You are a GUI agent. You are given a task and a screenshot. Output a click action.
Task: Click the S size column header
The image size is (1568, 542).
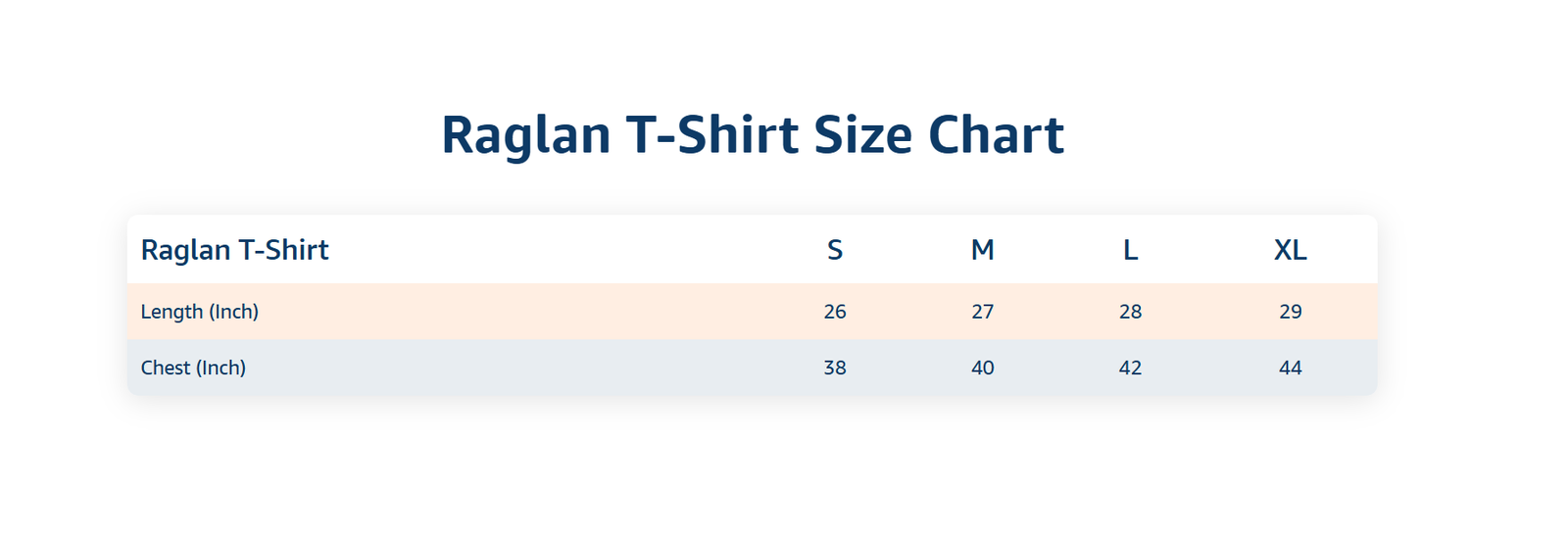point(835,250)
